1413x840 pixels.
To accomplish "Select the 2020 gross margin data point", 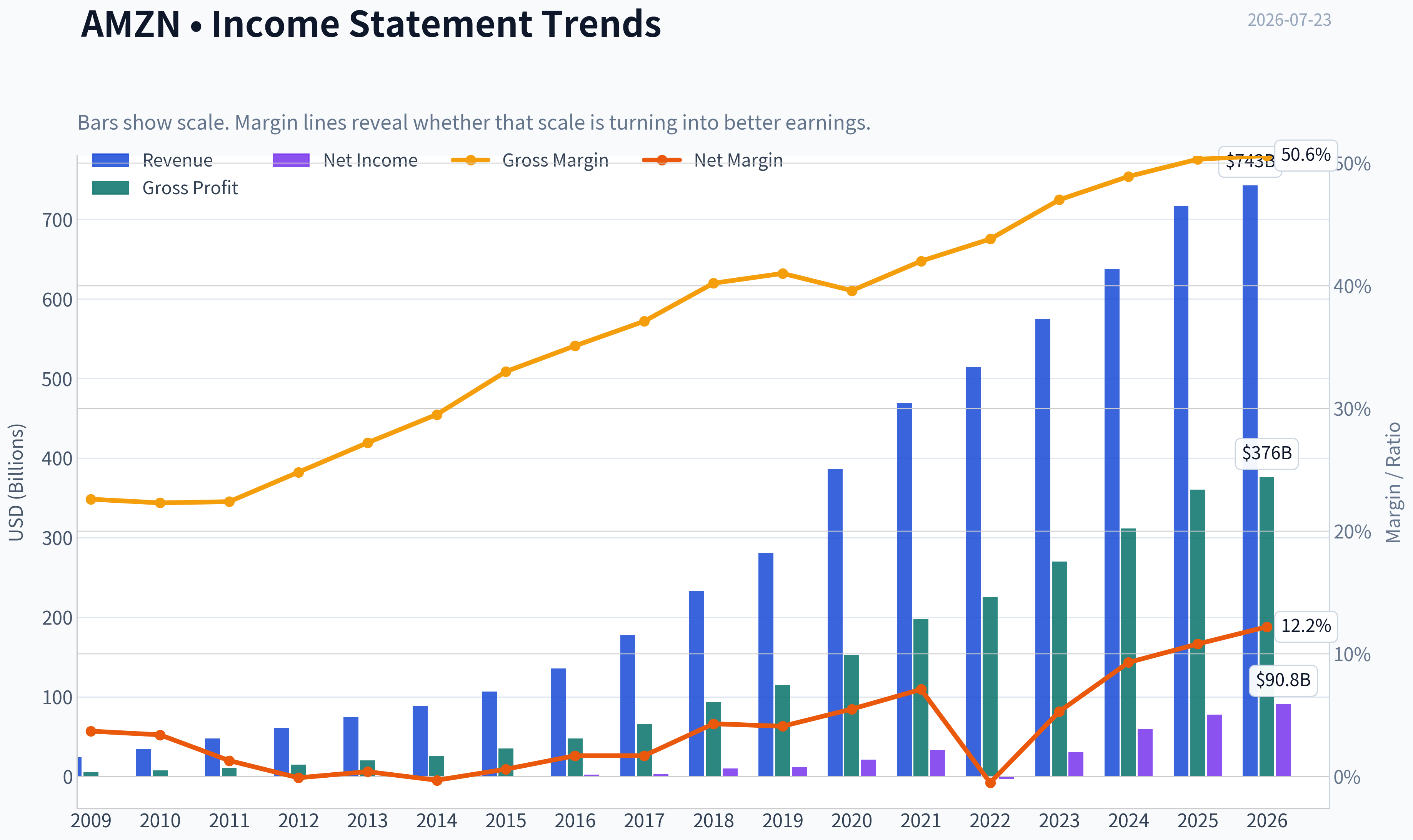I will (x=852, y=291).
